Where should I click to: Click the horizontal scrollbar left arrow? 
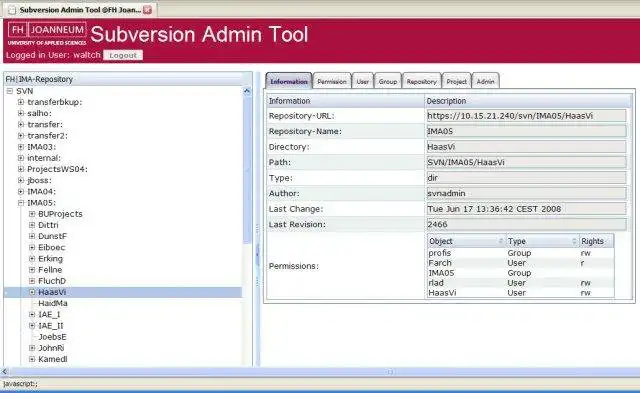pos(4,372)
